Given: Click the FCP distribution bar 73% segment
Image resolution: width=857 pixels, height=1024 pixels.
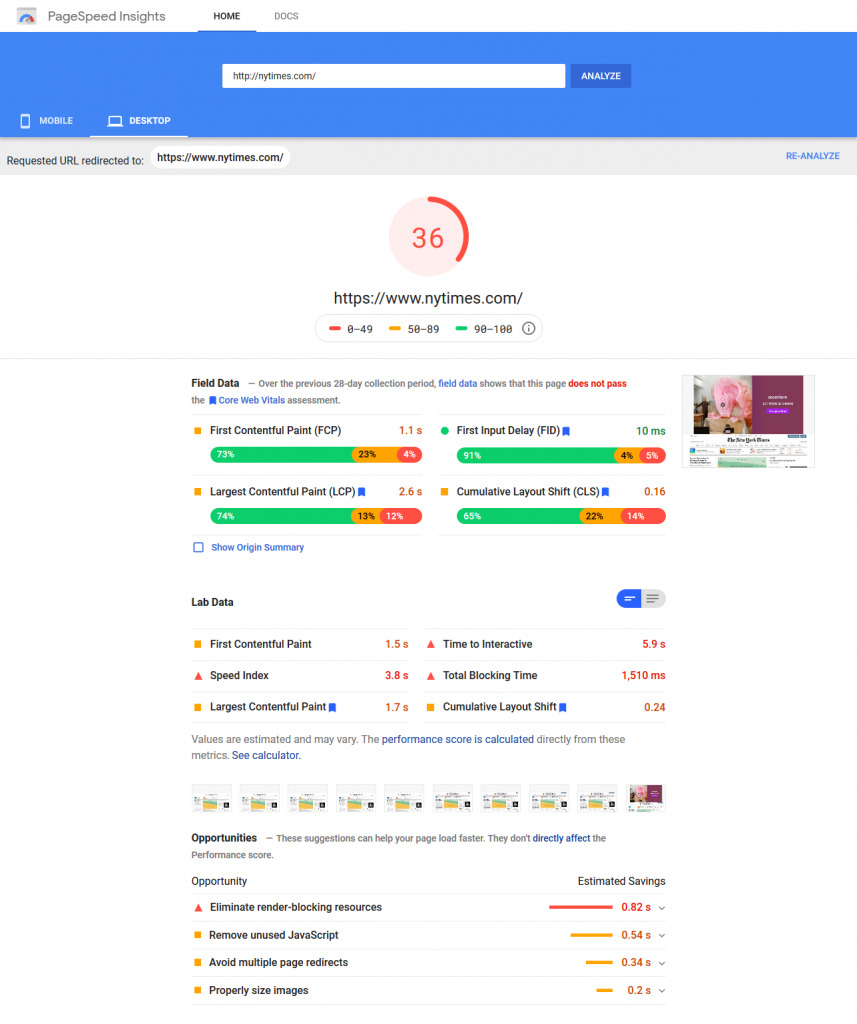Looking at the screenshot, I should pos(281,455).
